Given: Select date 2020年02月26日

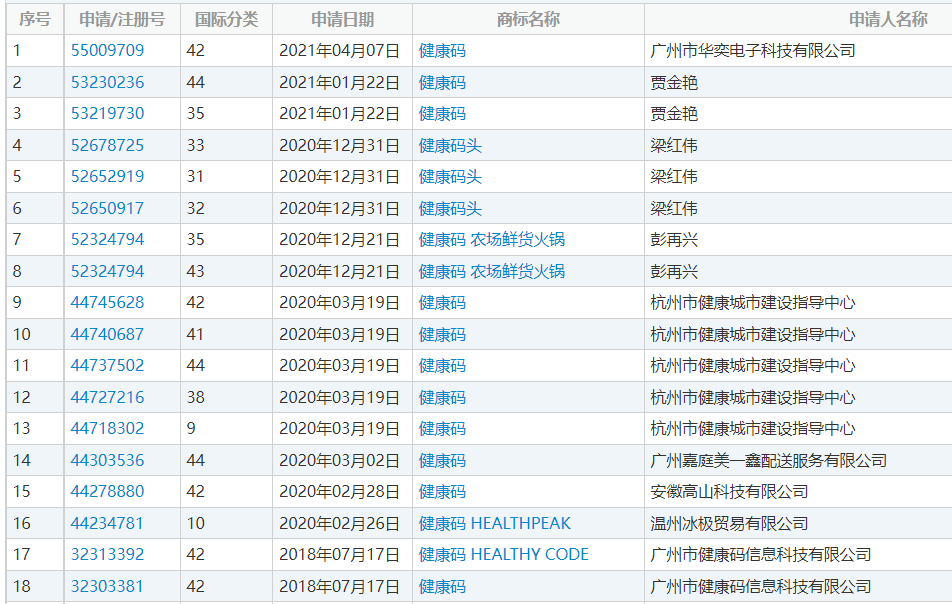Looking at the screenshot, I should [339, 523].
